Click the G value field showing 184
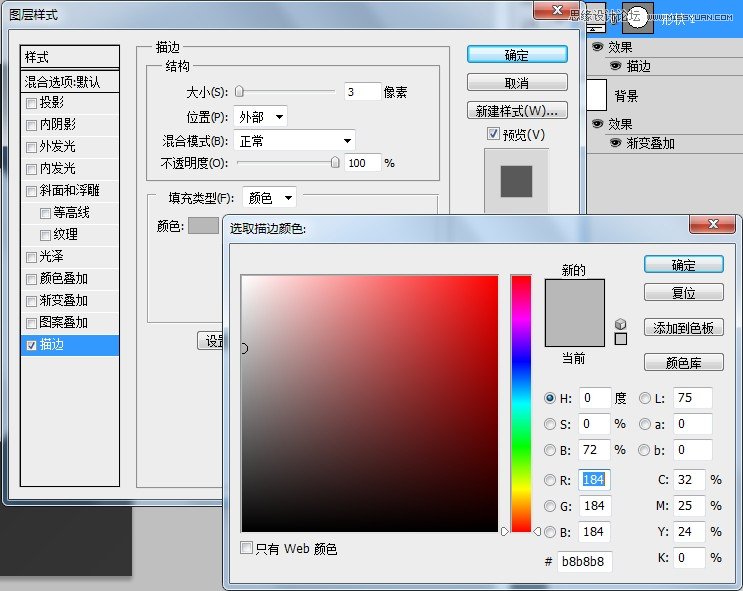 pos(594,506)
